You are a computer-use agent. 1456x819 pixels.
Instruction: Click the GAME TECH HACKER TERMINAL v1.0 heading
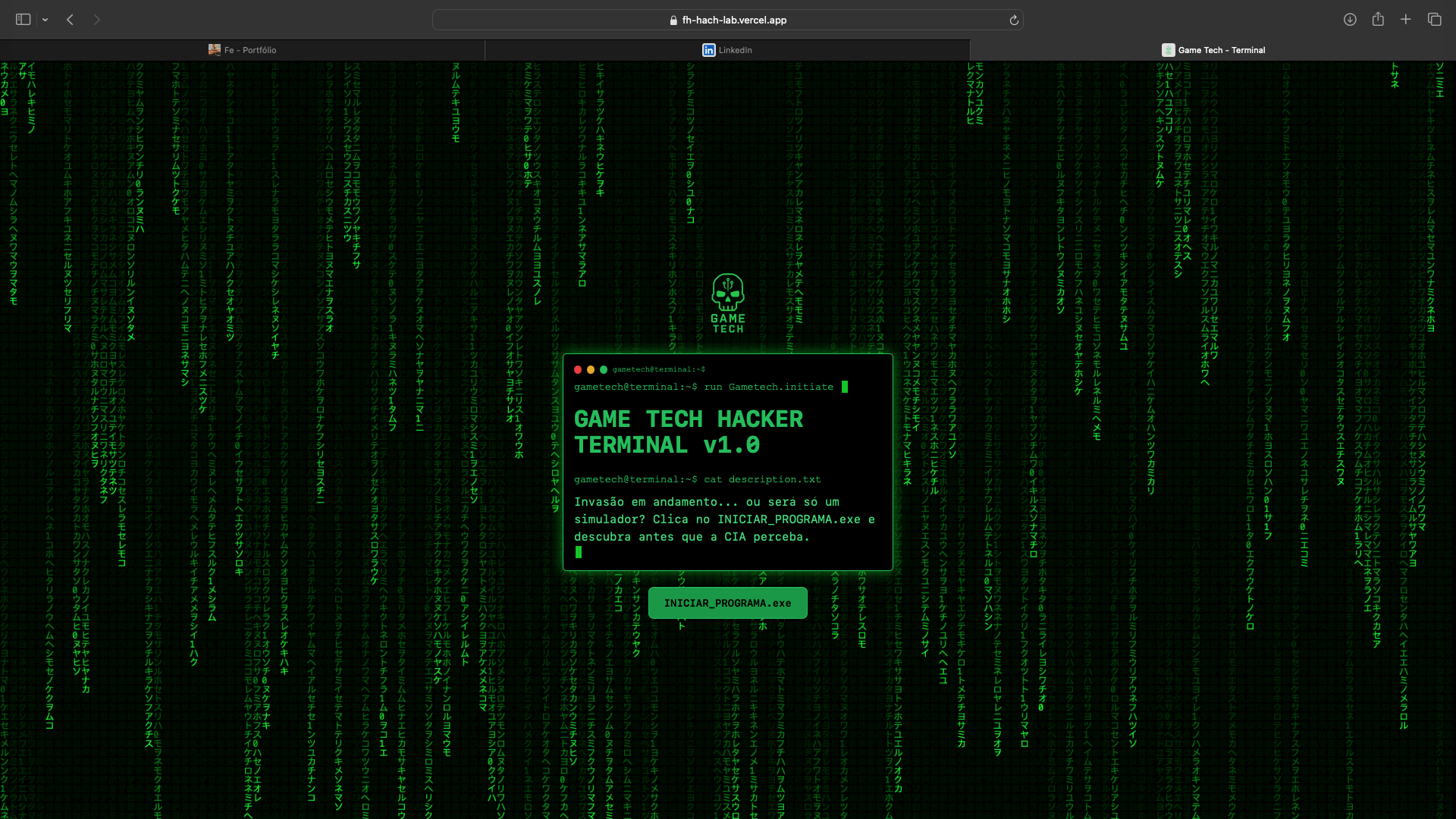click(x=689, y=432)
